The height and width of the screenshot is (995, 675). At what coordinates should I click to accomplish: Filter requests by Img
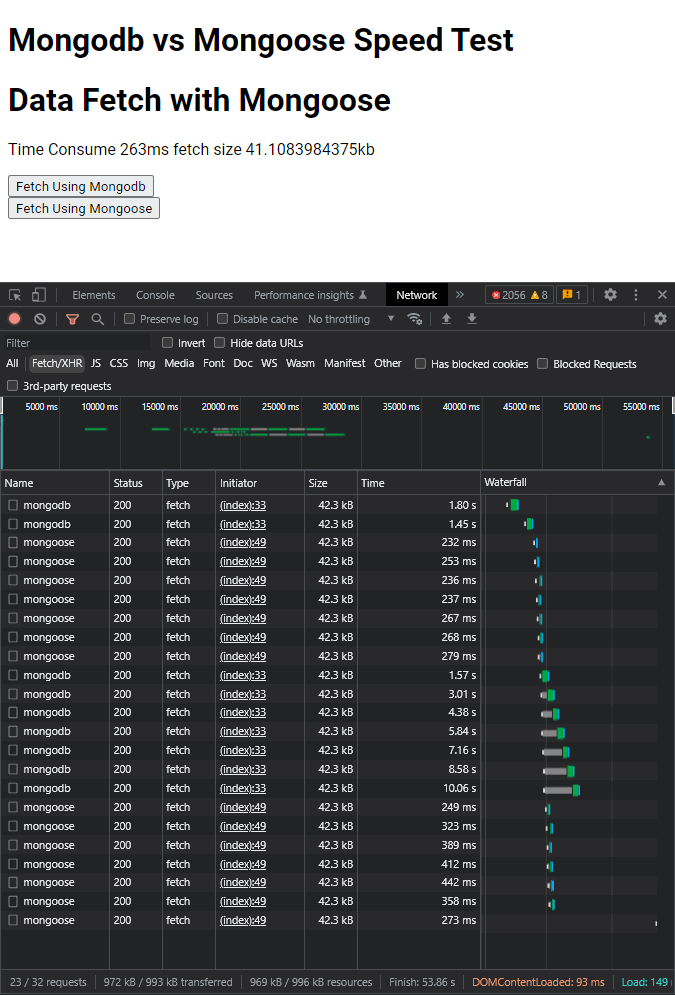click(146, 364)
